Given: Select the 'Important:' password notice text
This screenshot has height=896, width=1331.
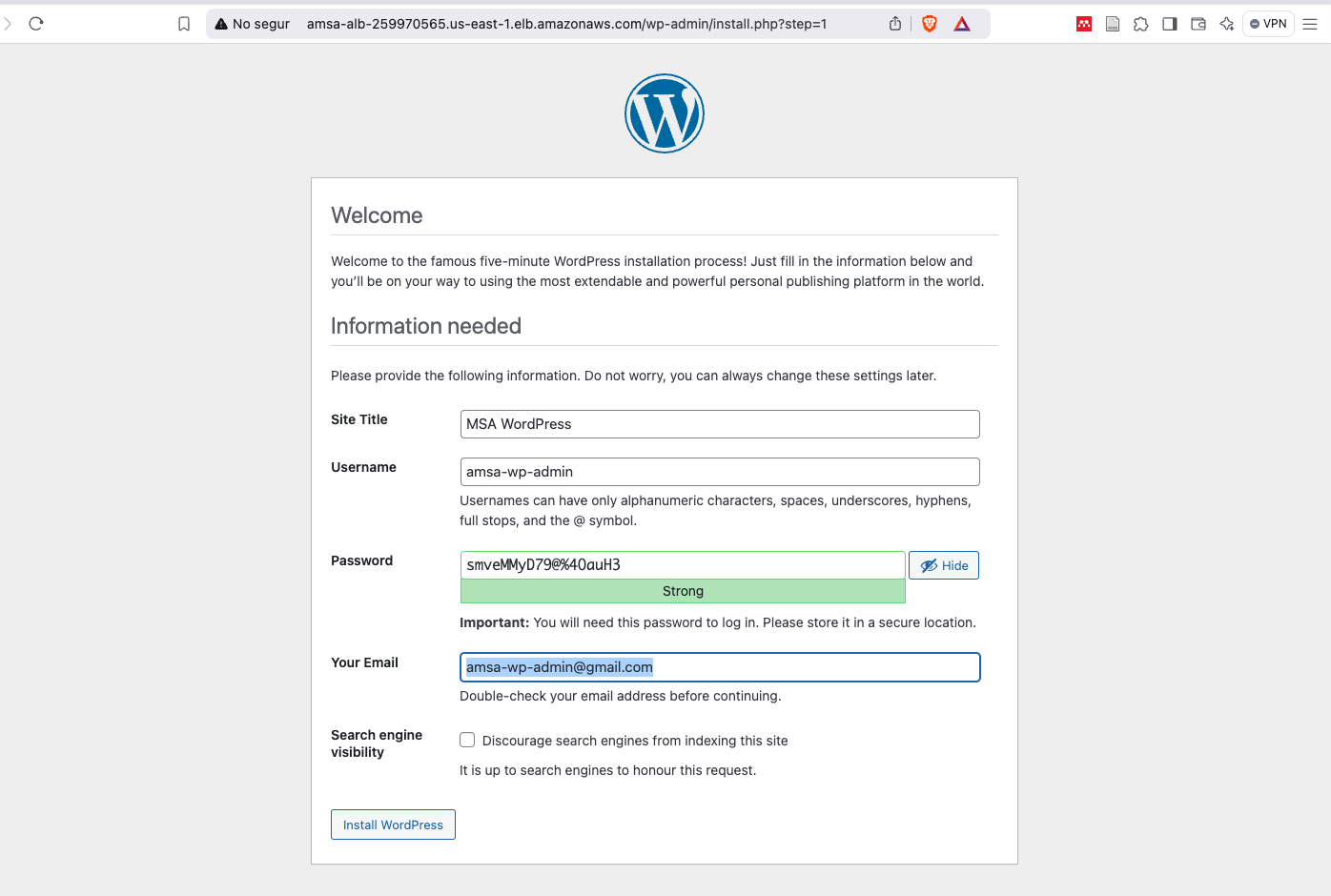Looking at the screenshot, I should [718, 622].
